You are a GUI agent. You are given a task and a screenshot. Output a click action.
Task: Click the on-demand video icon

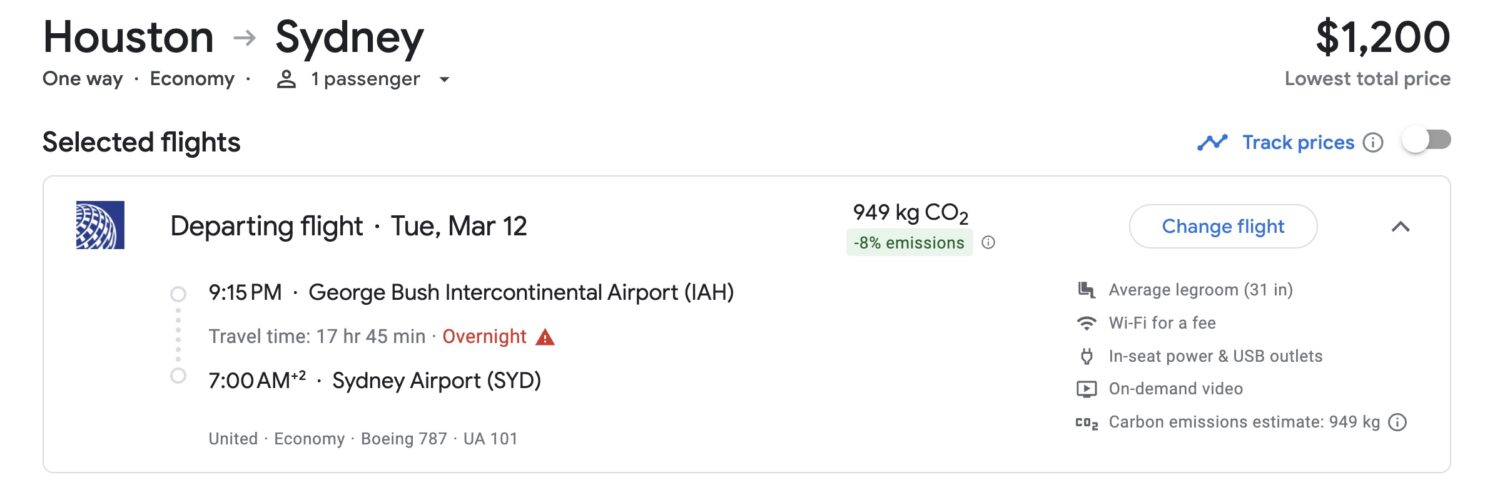[x=1086, y=389]
